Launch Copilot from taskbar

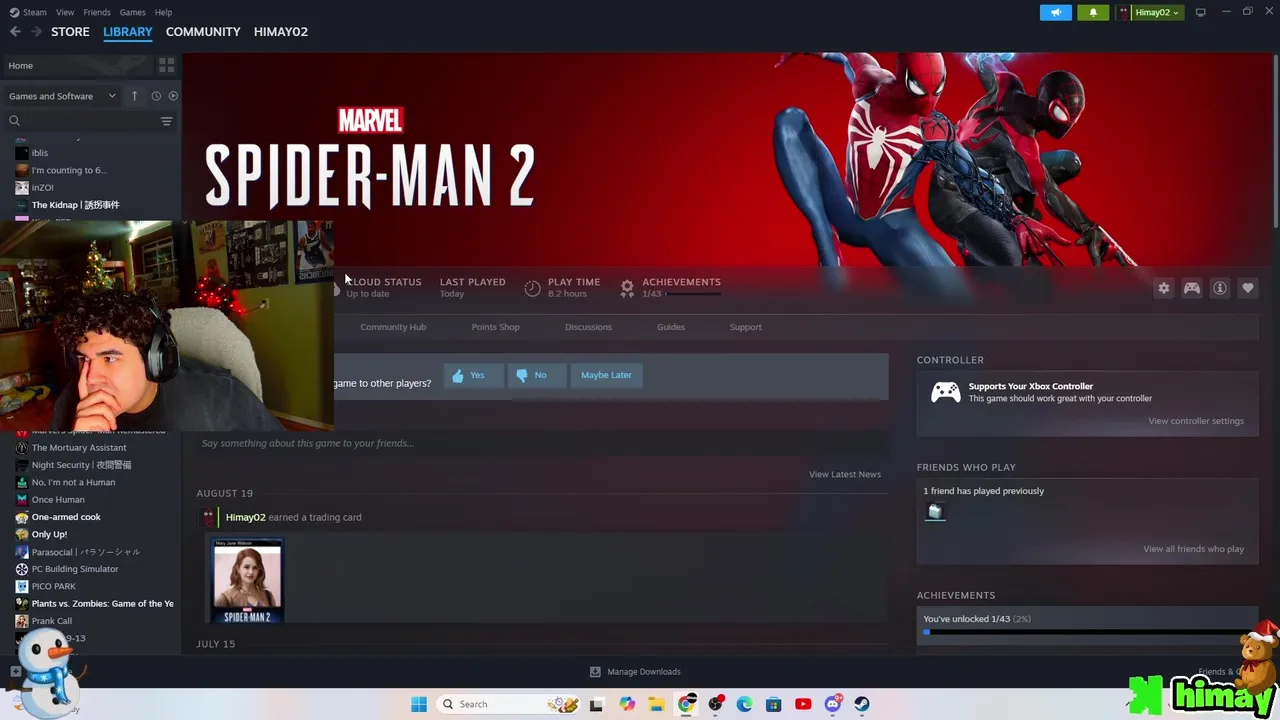pyautogui.click(x=627, y=704)
